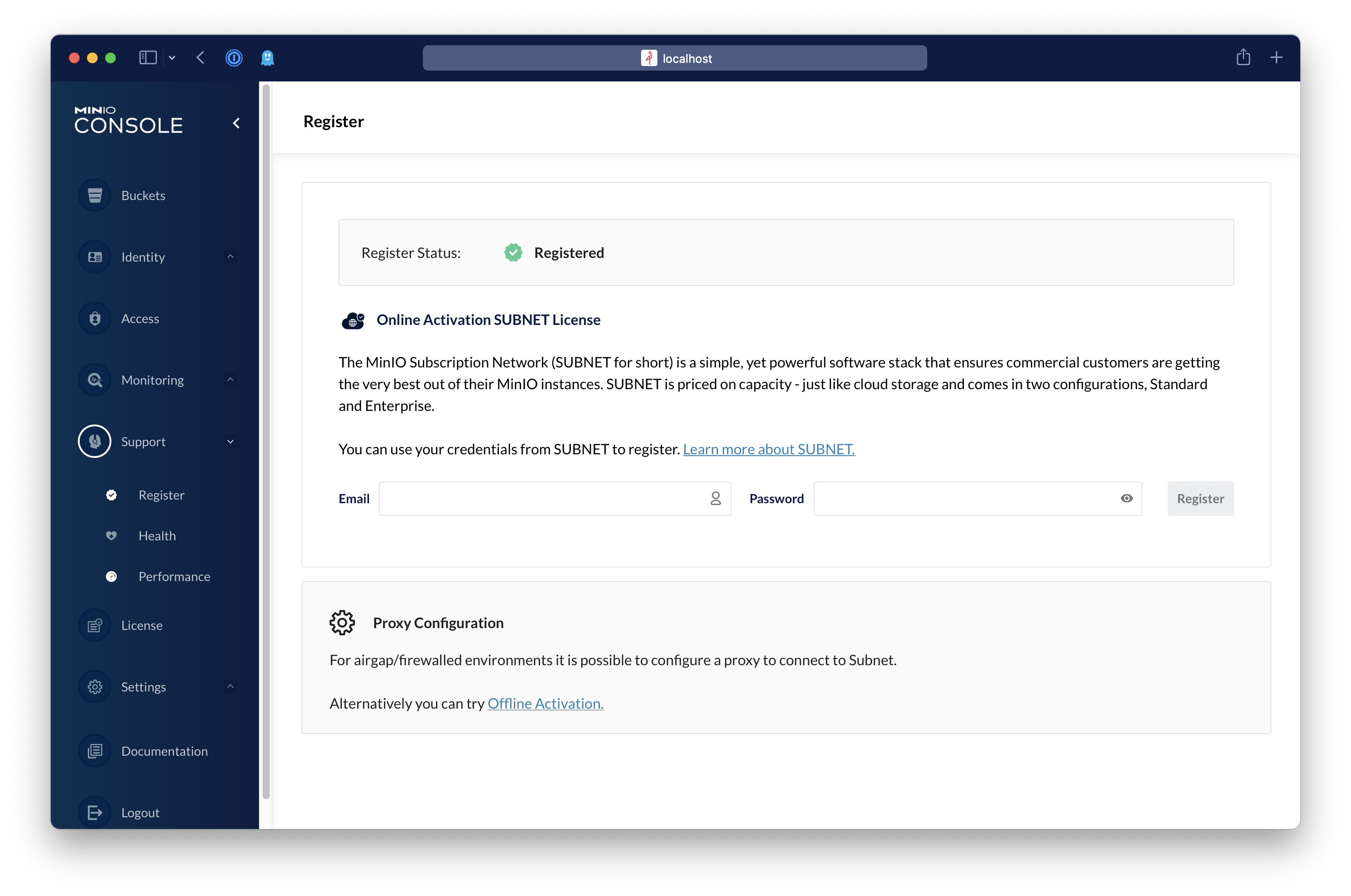The height and width of the screenshot is (896, 1351).
Task: Open Safari sidebar dropdown arrow
Action: point(172,58)
